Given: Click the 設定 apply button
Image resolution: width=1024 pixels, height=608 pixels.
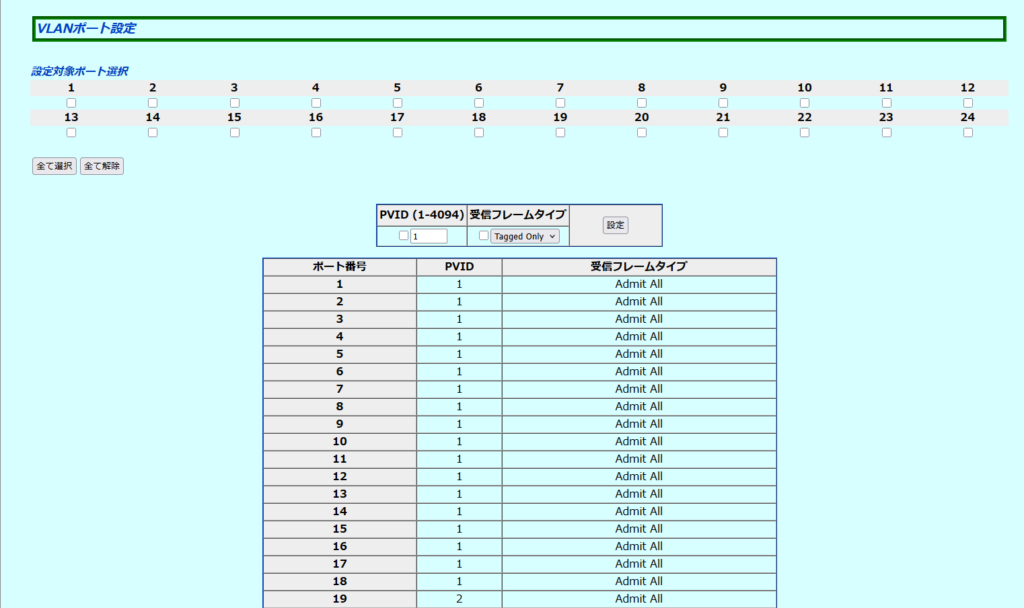Looking at the screenshot, I should (615, 225).
